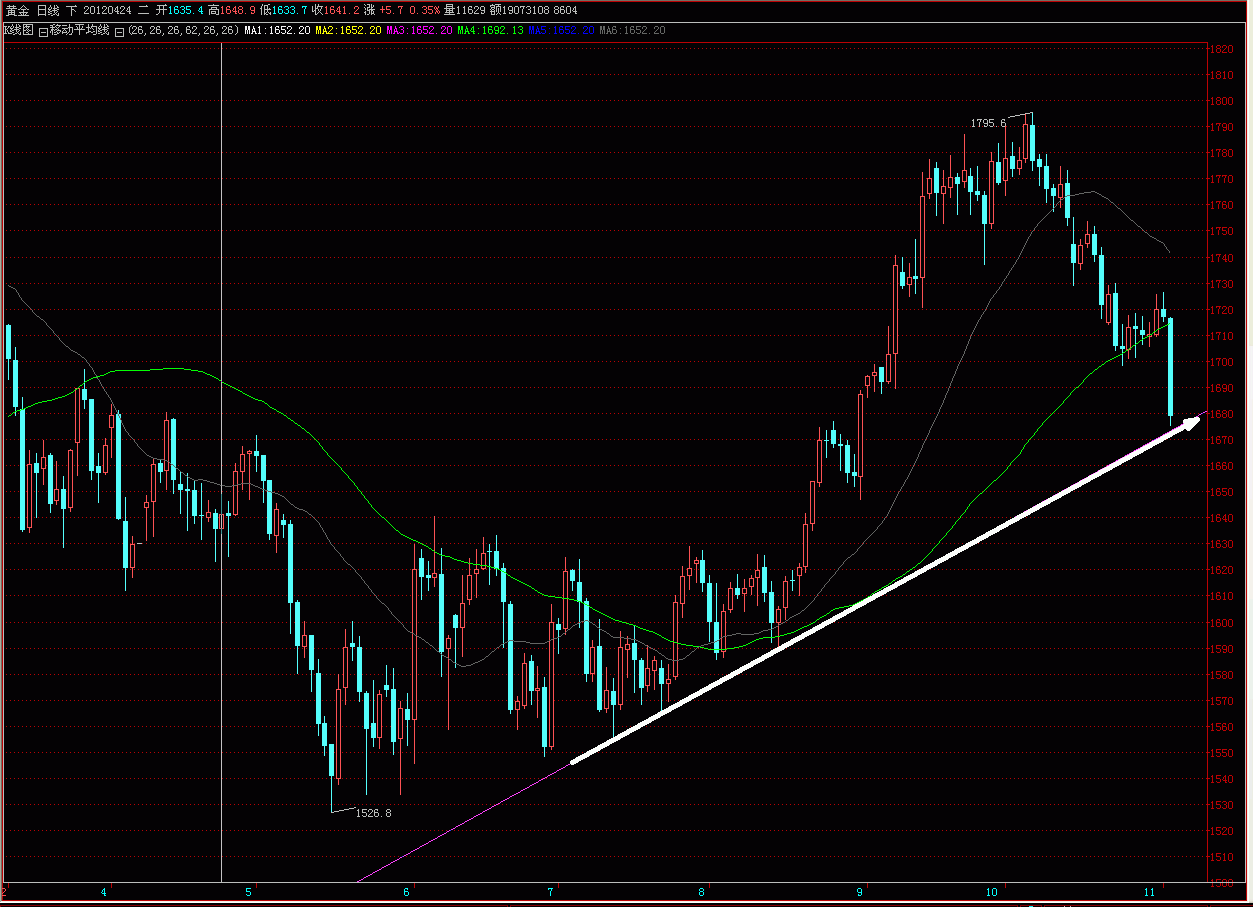Edit the MA parameters (26,26,26,62,26,26)
The image size is (1253, 907).
click(183, 30)
